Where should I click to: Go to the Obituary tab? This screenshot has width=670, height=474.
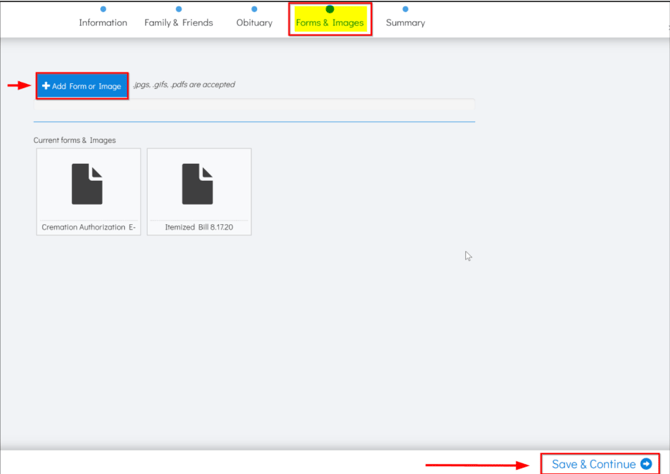254,22
